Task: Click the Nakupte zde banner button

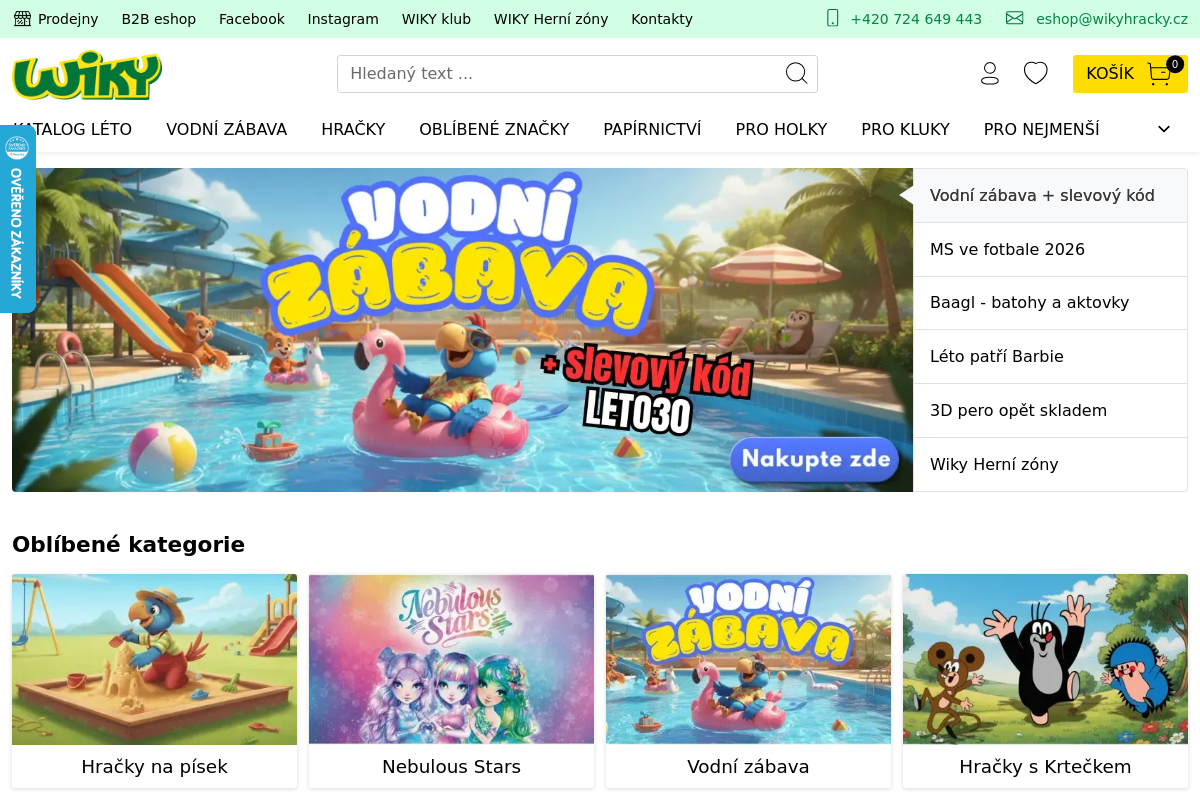Action: coord(816,460)
